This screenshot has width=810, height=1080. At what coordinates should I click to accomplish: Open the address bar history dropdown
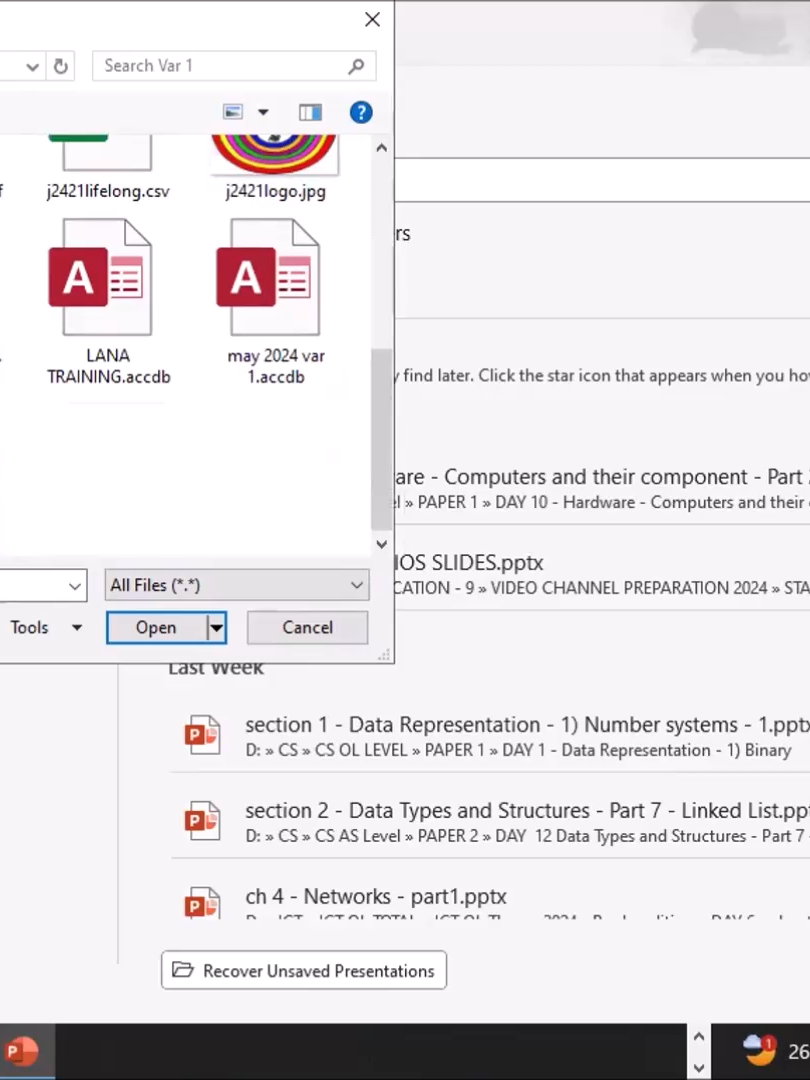click(32, 67)
